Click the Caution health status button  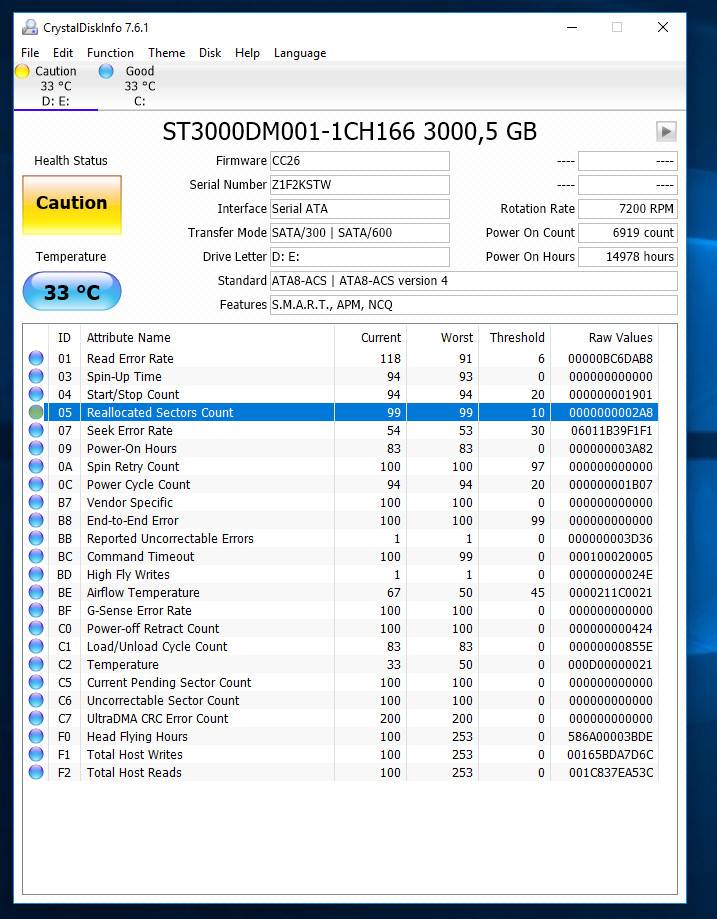(x=72, y=203)
